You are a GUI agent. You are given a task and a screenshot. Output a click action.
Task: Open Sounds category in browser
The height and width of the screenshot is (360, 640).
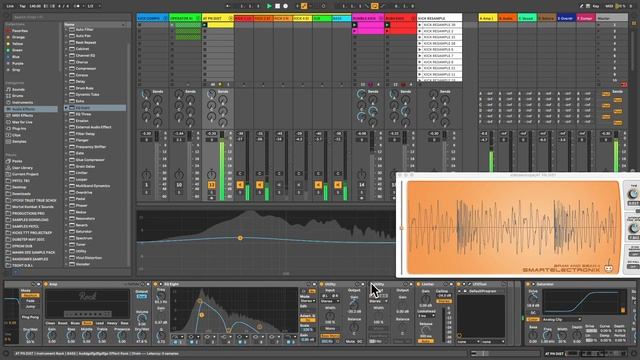click(x=18, y=89)
